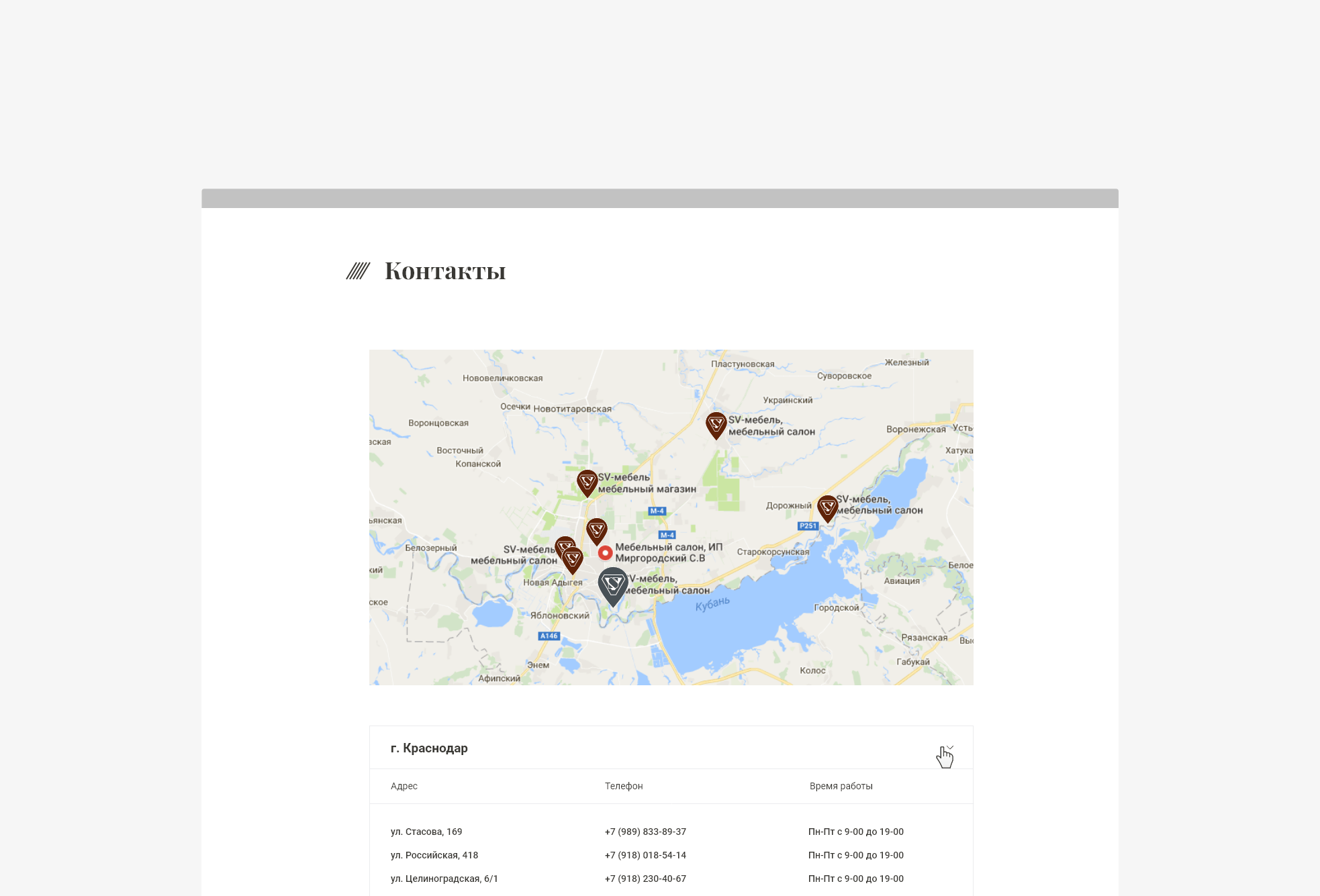Click the Кубань water label on map
1320x896 pixels.
pos(712,603)
